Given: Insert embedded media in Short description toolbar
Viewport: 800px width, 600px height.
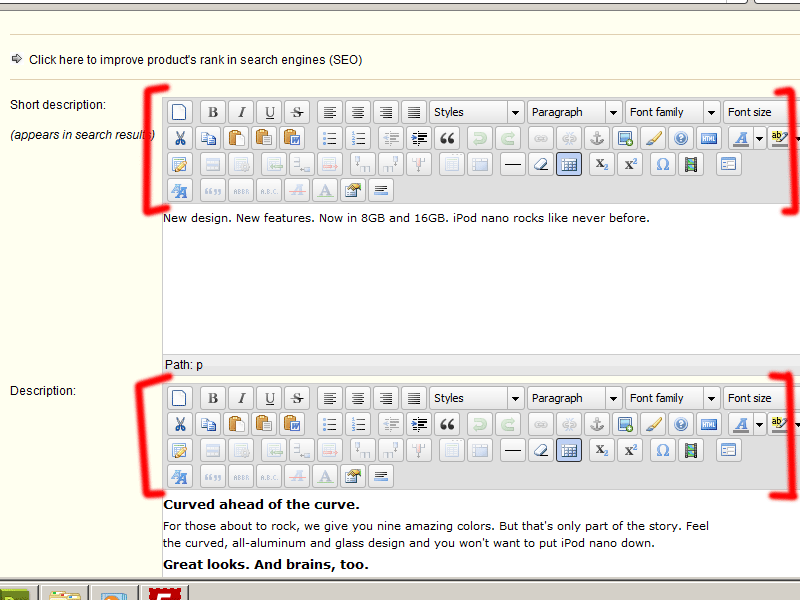Looking at the screenshot, I should 691,164.
